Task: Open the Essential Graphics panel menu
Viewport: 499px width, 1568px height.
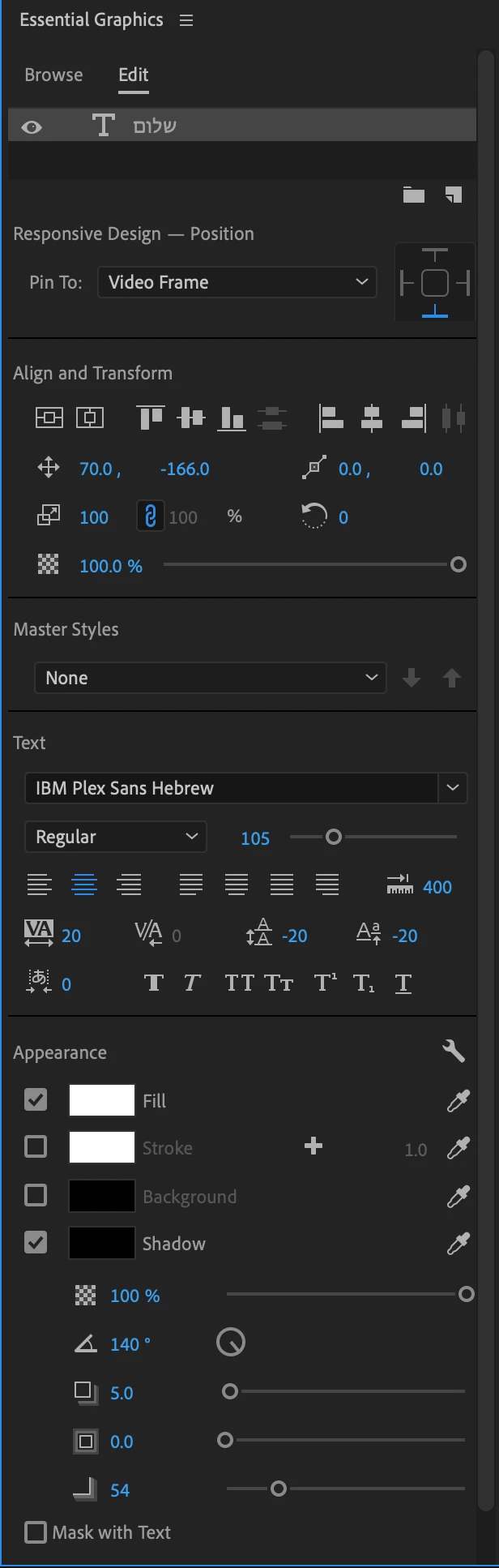Action: click(186, 20)
